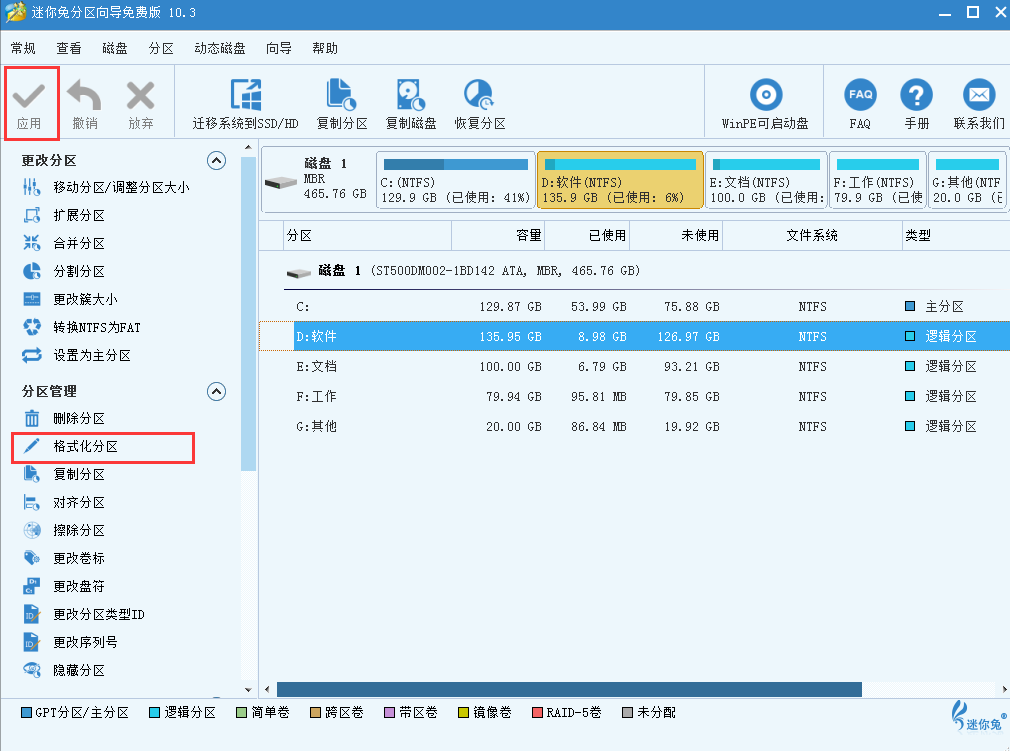The image size is (1010, 751).
Task: Select C: (NTFS) block in disk map
Action: click(x=455, y=180)
